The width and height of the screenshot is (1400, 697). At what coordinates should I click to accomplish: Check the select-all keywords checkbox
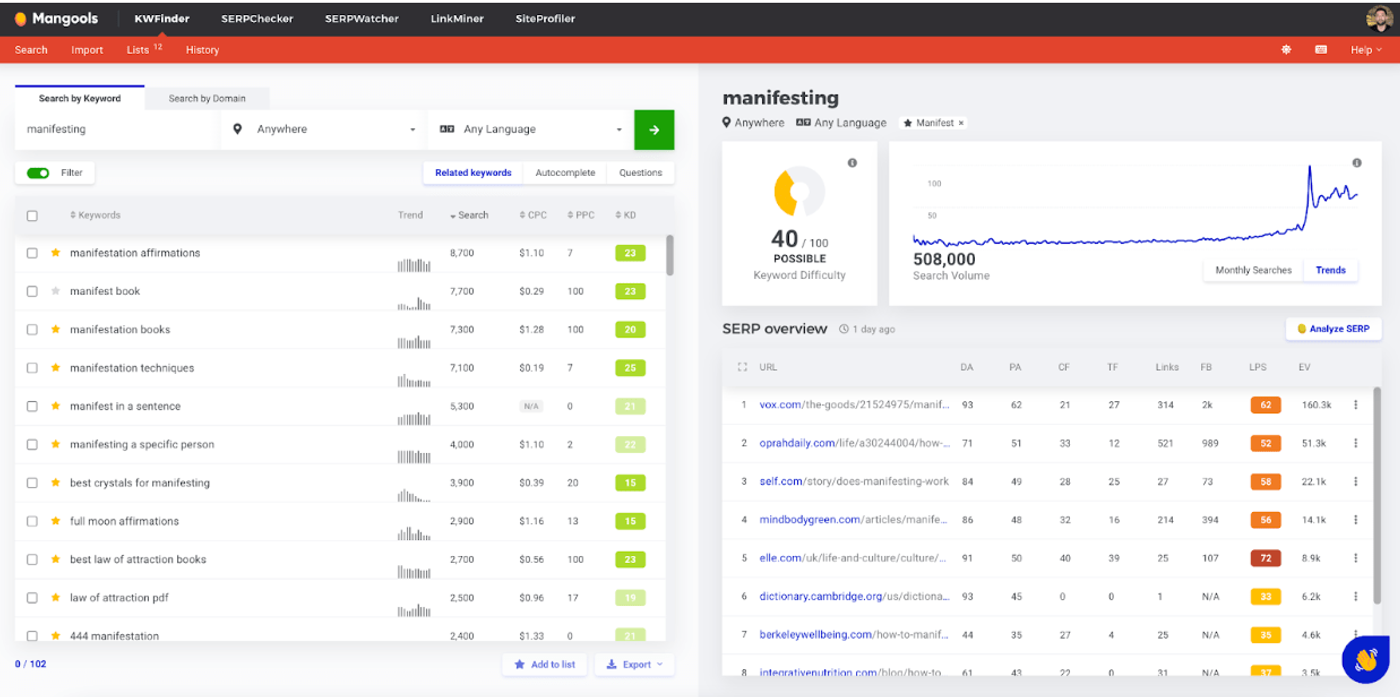tap(32, 215)
